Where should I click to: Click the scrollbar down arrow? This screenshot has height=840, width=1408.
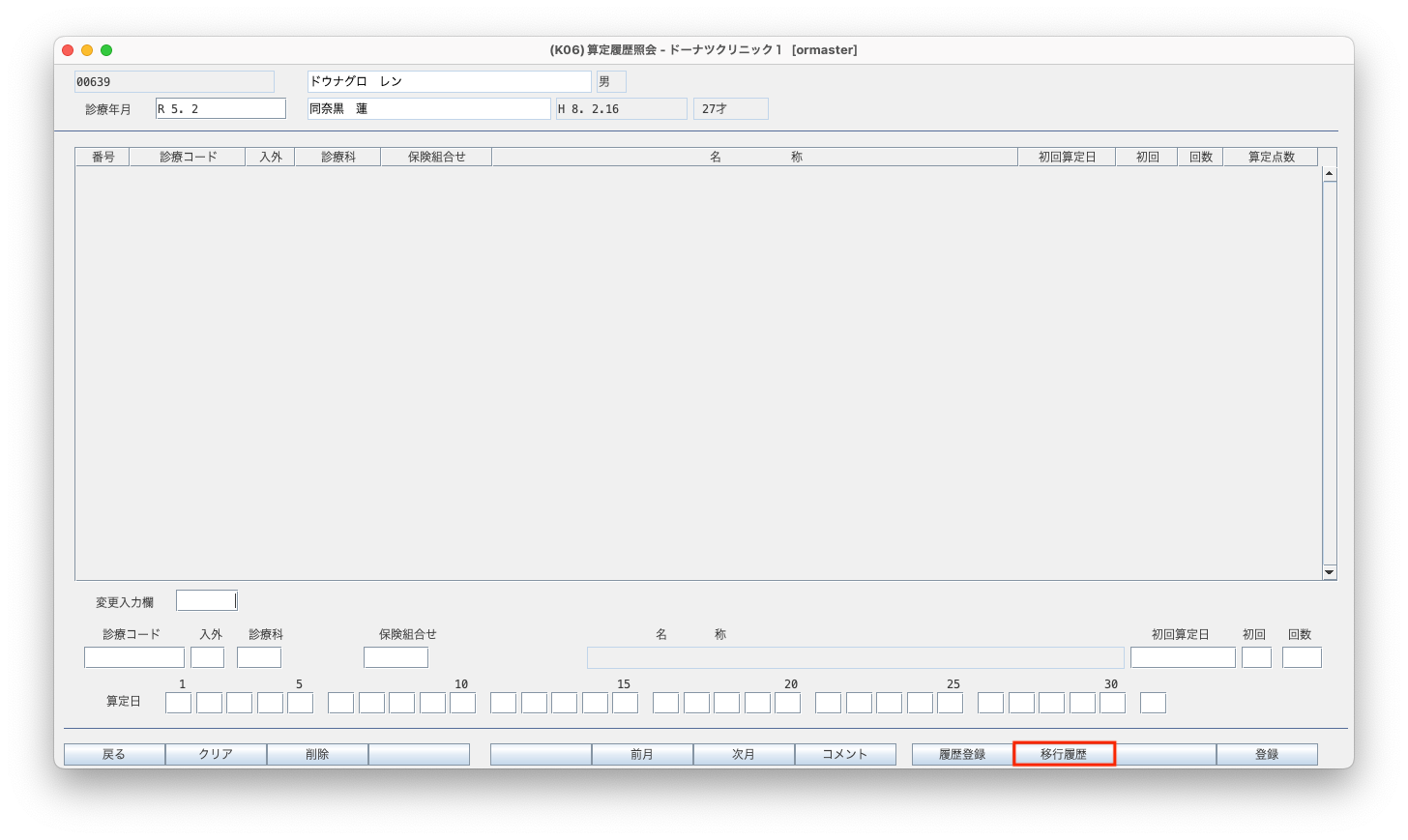pyautogui.click(x=1330, y=571)
